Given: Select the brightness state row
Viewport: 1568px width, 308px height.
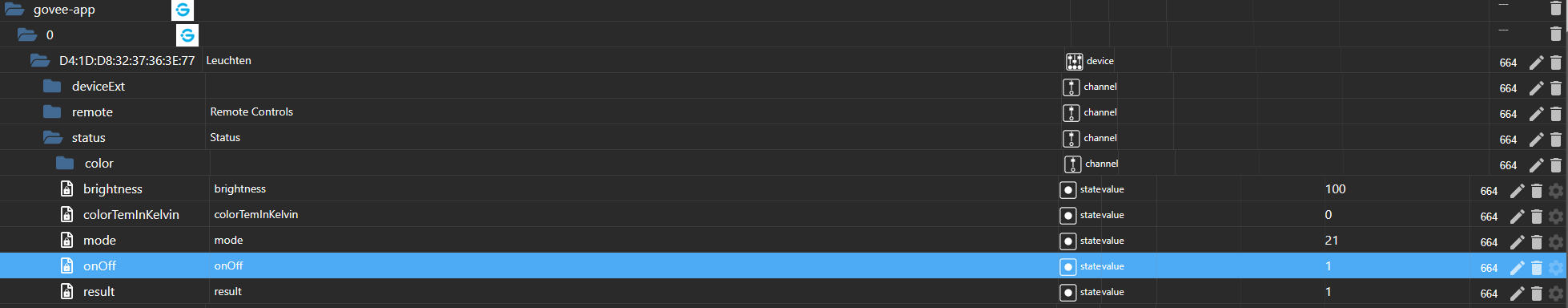Looking at the screenshot, I should pos(784,188).
